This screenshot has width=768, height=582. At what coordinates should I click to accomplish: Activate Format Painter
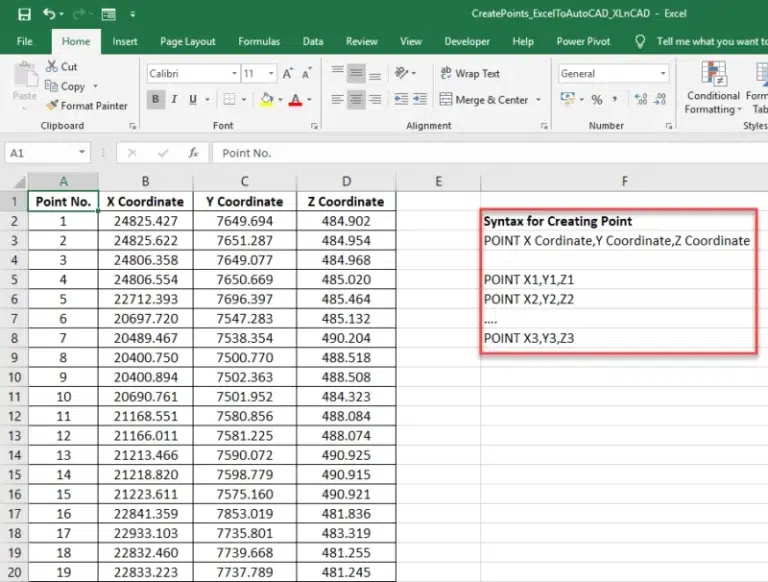[87, 106]
